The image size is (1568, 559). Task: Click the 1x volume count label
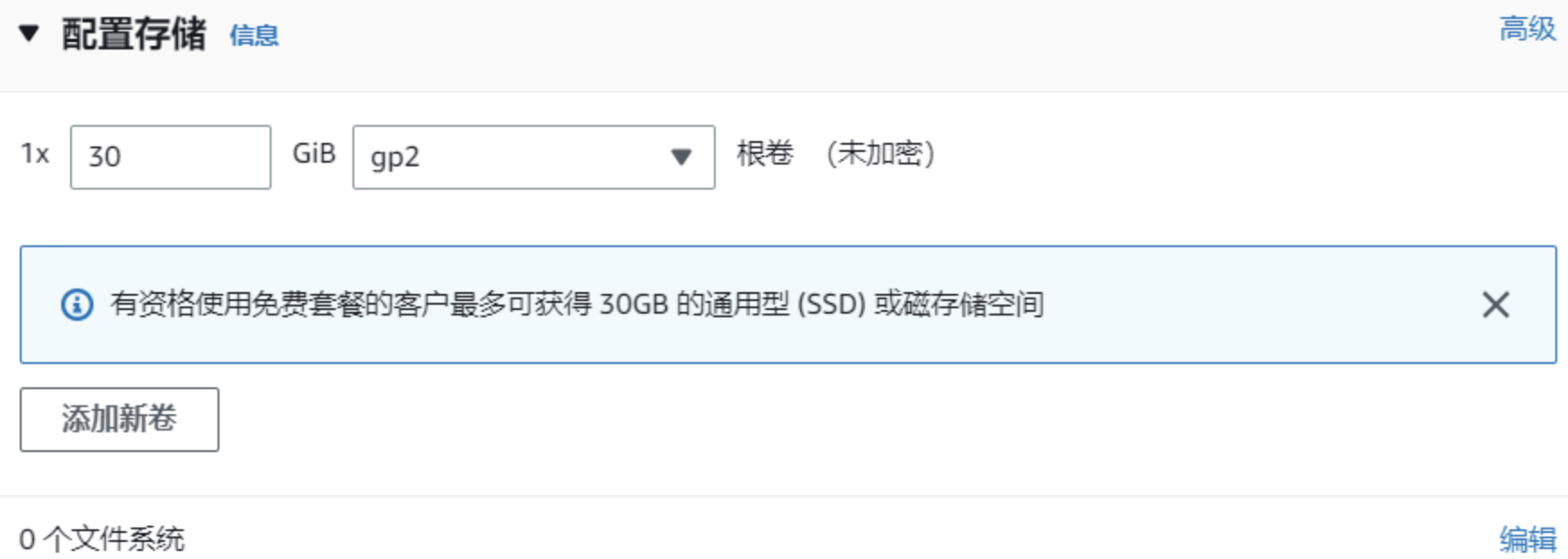click(35, 155)
